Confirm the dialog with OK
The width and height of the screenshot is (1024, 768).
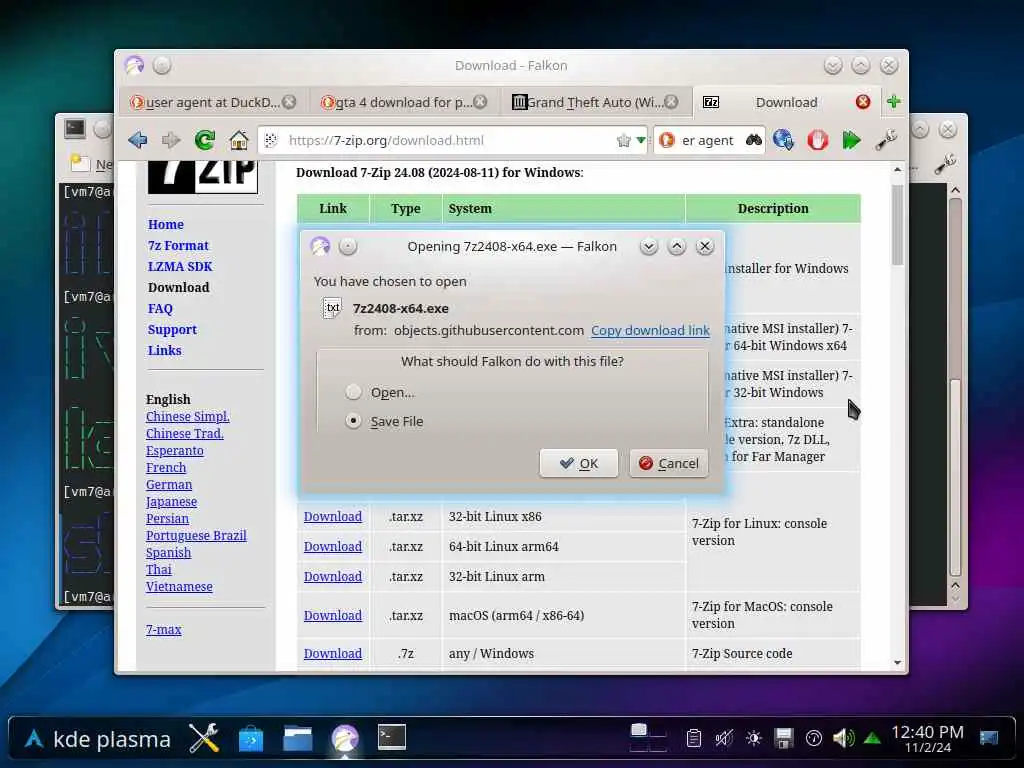pyautogui.click(x=579, y=463)
